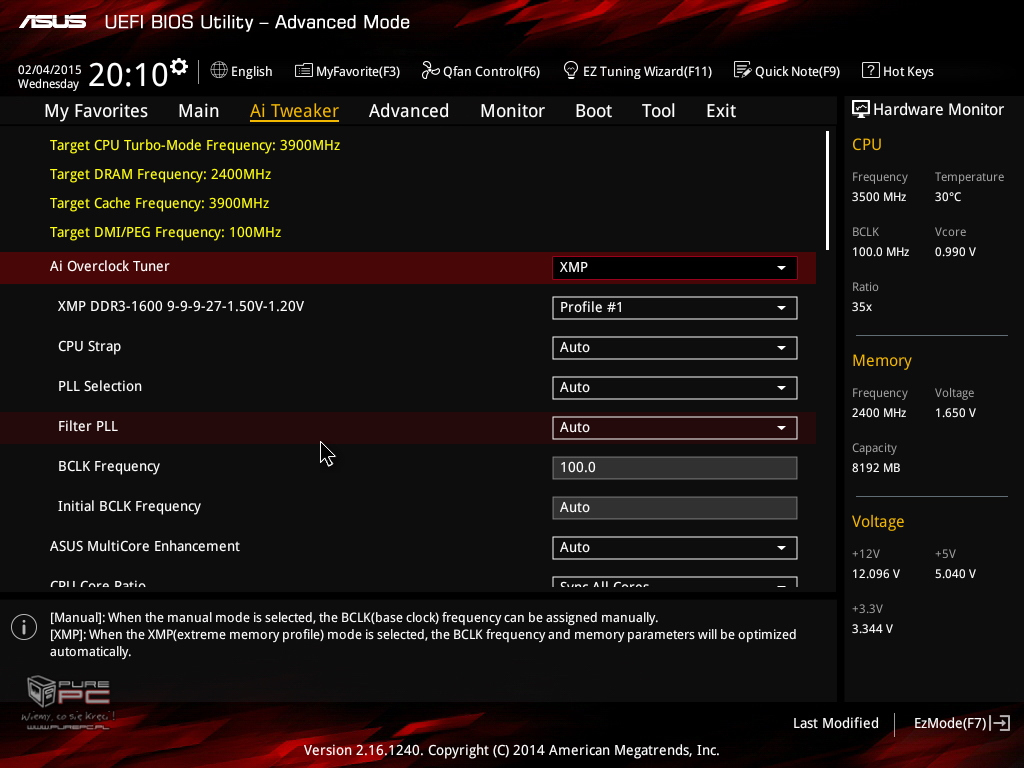Switch to the Main tab

(x=199, y=111)
